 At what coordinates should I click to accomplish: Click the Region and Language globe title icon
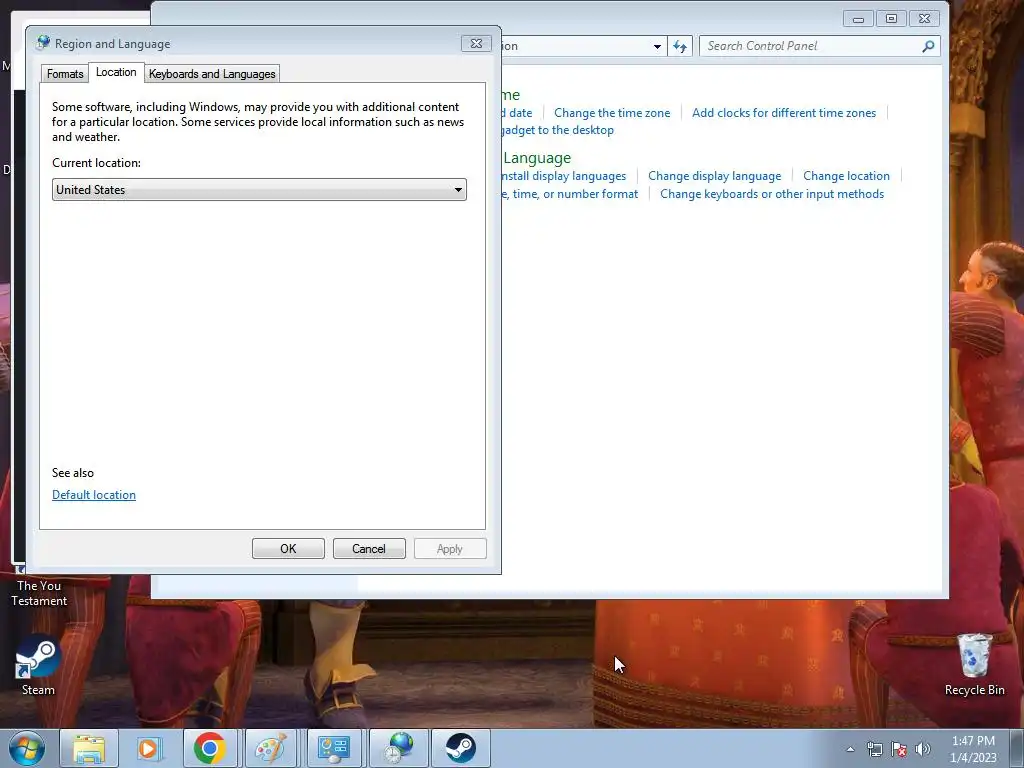pyautogui.click(x=43, y=43)
